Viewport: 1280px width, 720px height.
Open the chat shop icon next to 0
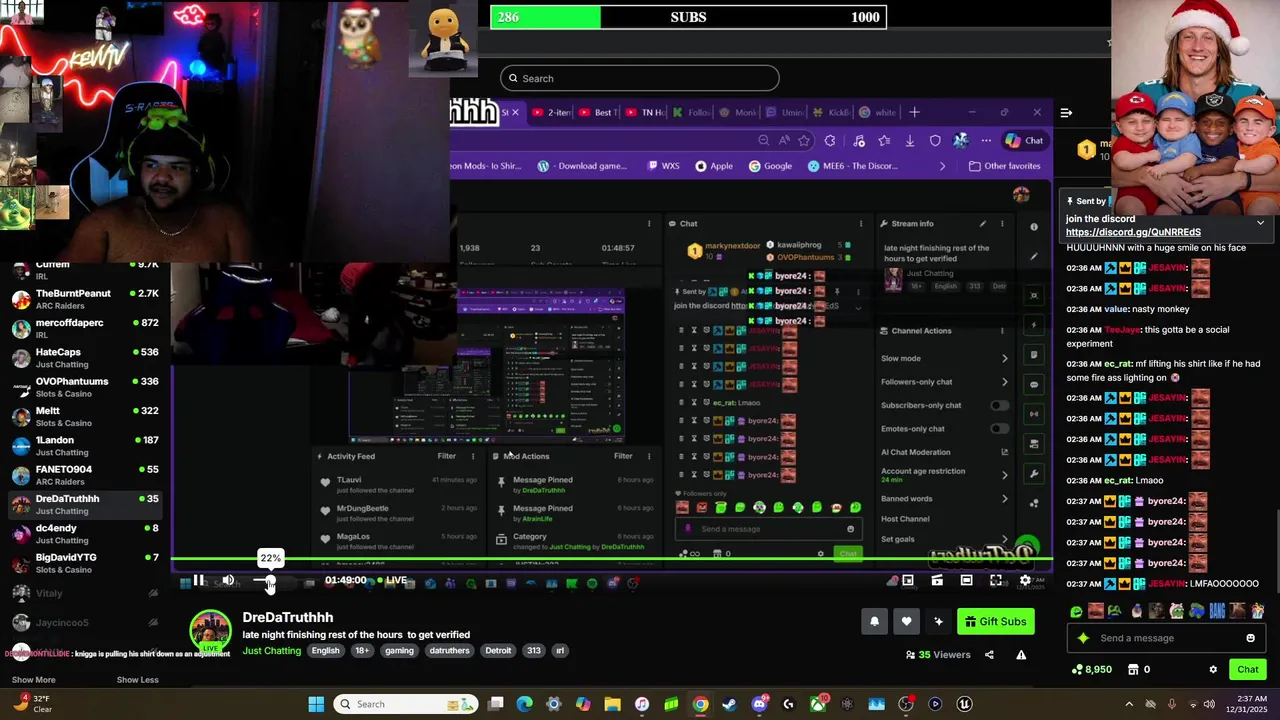coord(1133,670)
